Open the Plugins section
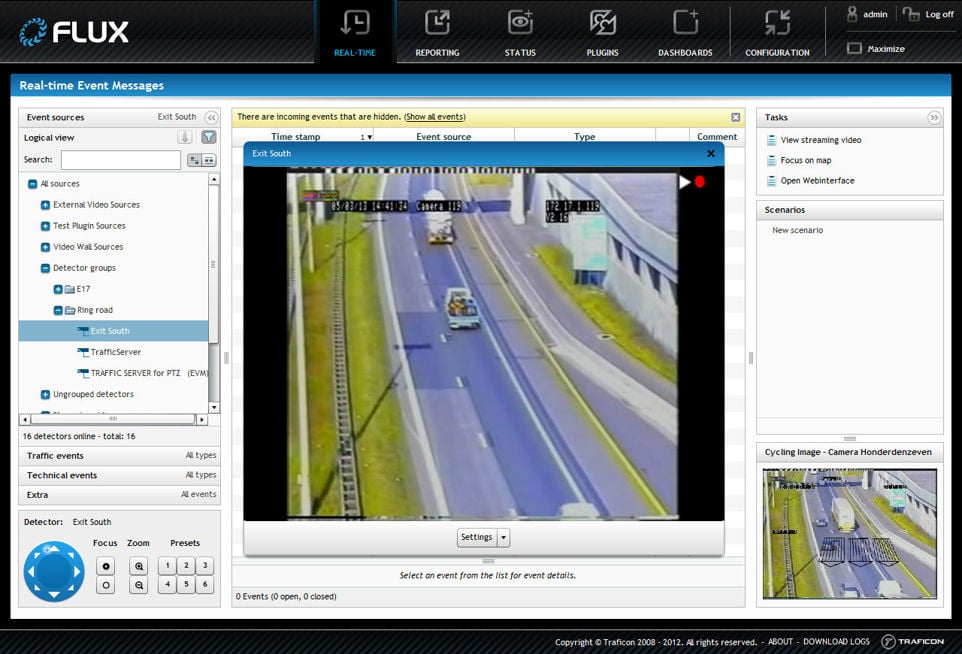 [602, 32]
